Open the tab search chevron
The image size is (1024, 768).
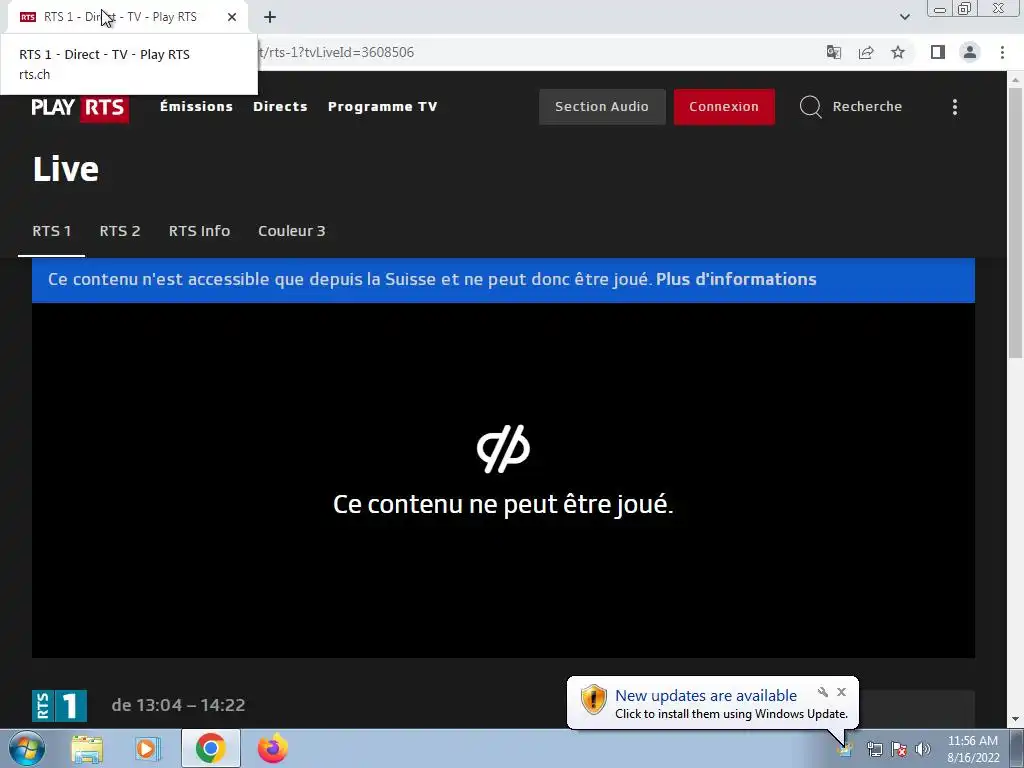[904, 17]
